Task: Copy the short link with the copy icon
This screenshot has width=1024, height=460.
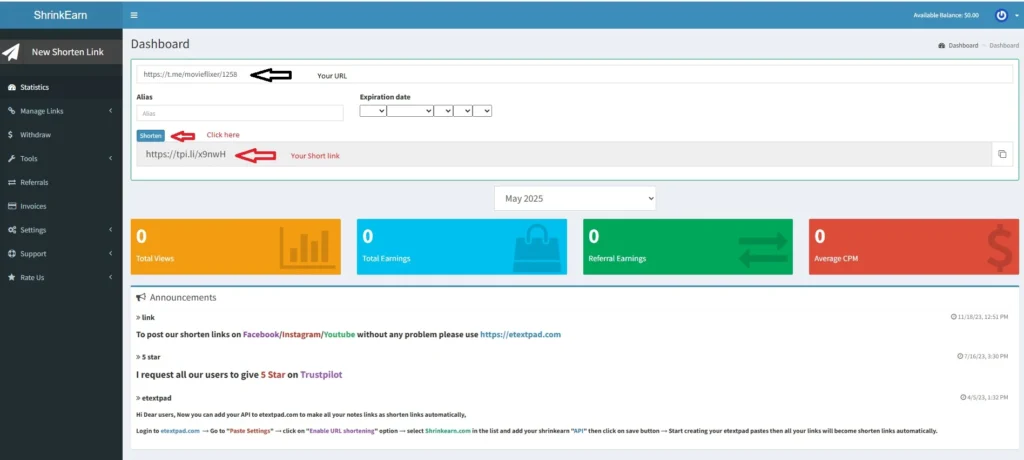Action: 1002,154
